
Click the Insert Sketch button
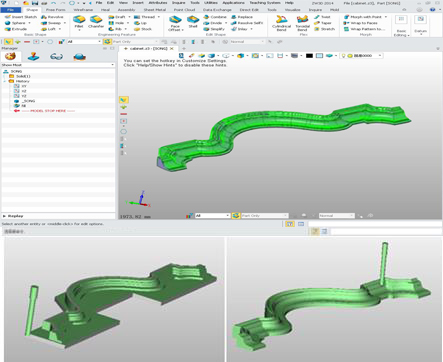coord(21,17)
